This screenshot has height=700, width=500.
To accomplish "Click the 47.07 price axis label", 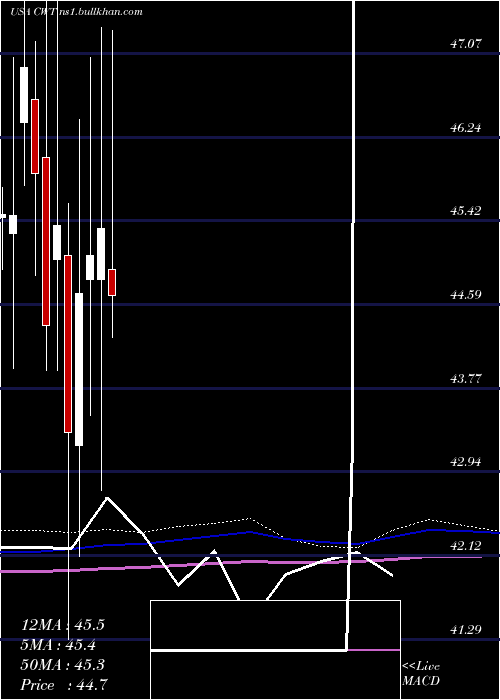I will coord(466,44).
